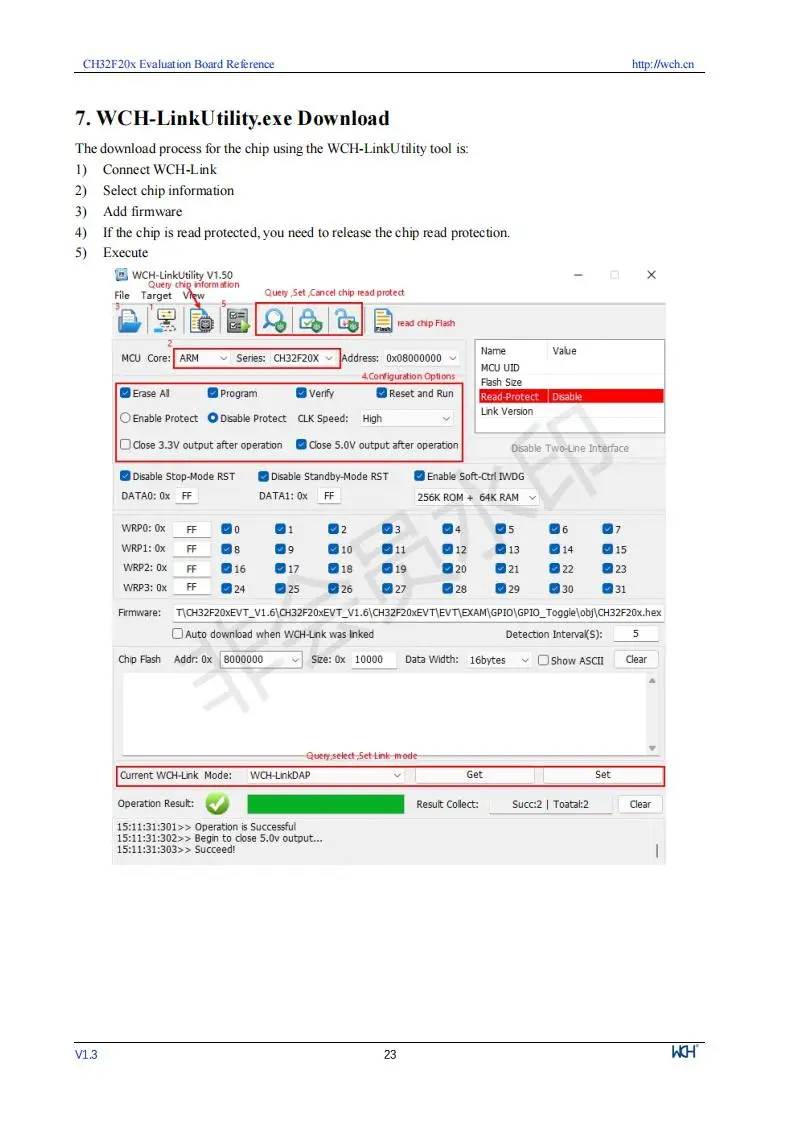Enable the Show ASCII checkbox
The height and width of the screenshot is (1123, 793).
[x=544, y=660]
